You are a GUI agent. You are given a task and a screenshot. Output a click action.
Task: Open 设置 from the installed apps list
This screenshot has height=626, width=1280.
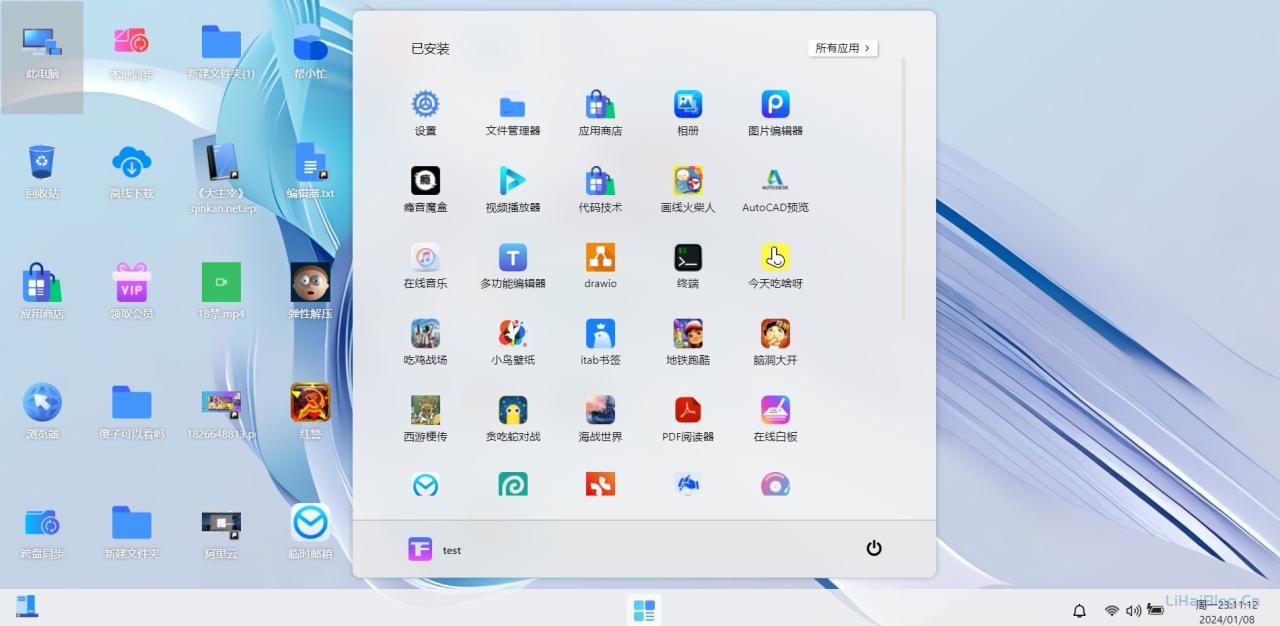[x=425, y=113]
